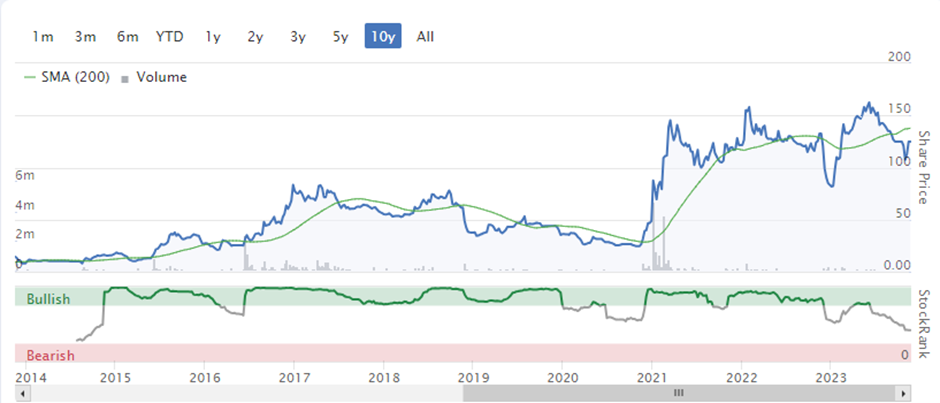Click the Bullish zone label
This screenshot has height=403, width=940.
(49, 299)
